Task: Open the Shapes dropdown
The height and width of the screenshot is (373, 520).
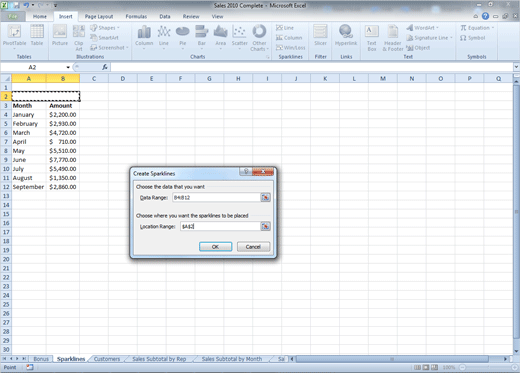Action: pos(105,28)
